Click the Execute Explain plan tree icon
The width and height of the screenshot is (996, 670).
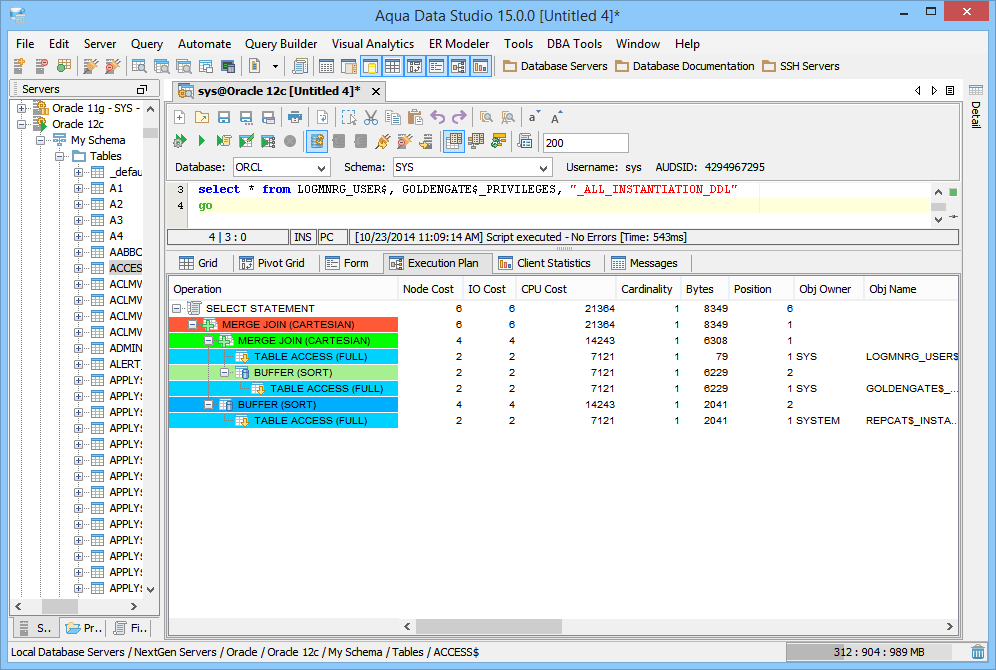(x=268, y=141)
